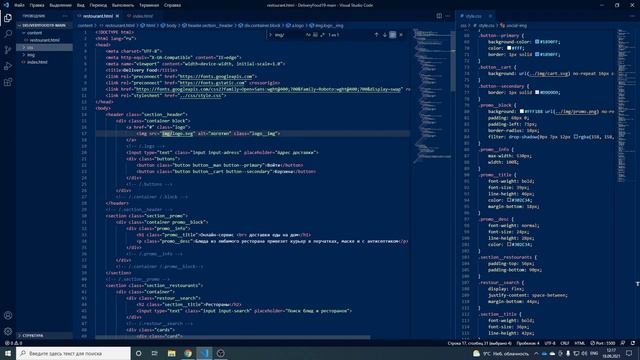Viewport: 640px width, 360px height.
Task: Expand the img folder in explorer
Action: [44, 55]
